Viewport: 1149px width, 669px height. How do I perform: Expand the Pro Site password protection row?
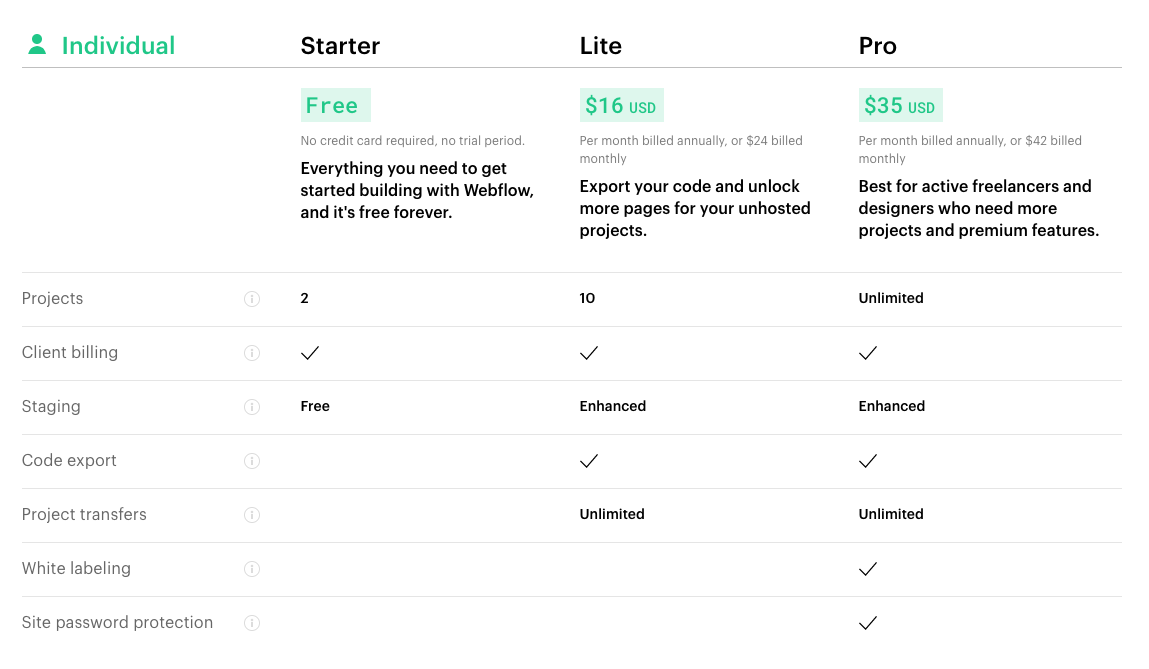click(x=867, y=622)
